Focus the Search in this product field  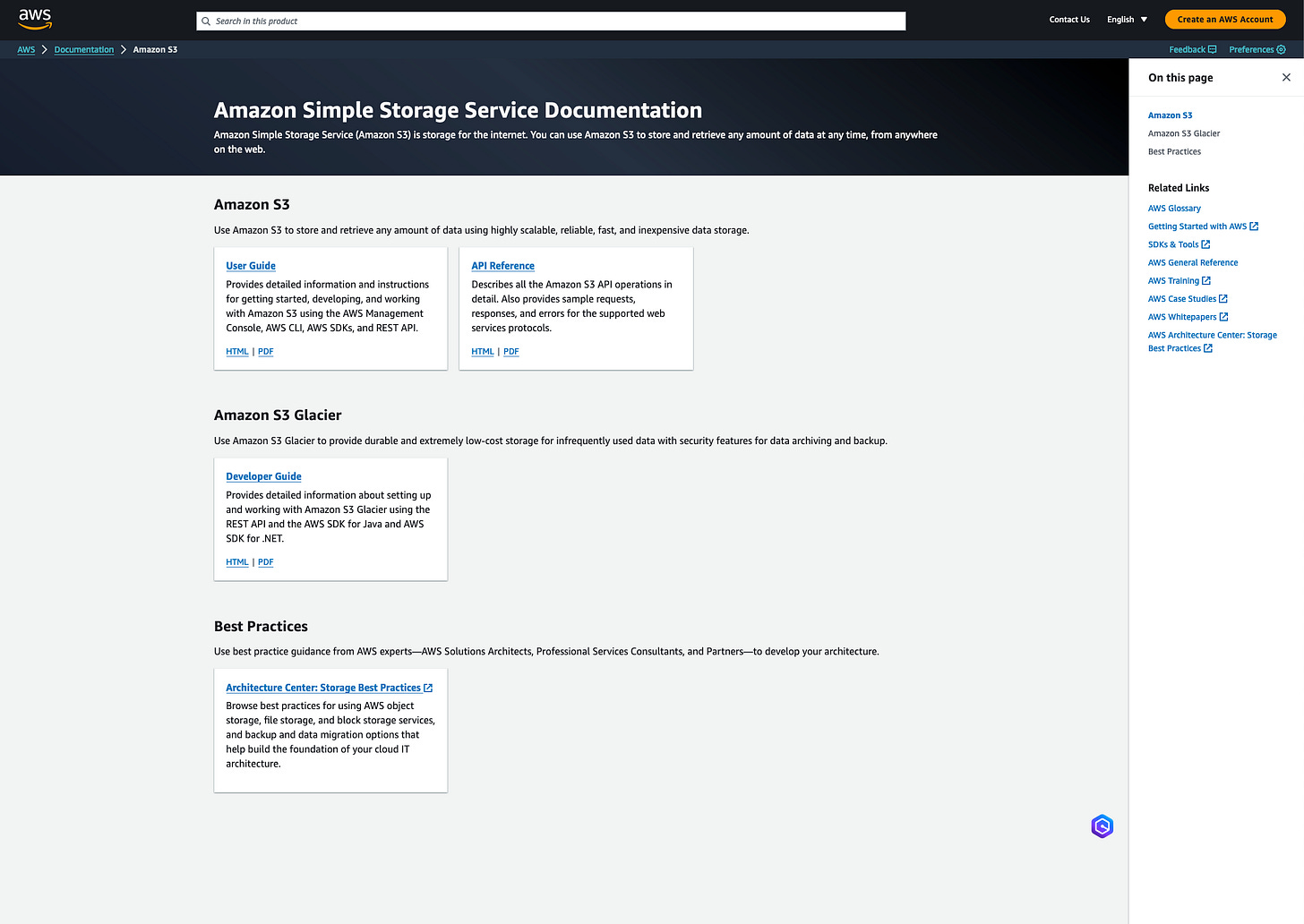[551, 21]
